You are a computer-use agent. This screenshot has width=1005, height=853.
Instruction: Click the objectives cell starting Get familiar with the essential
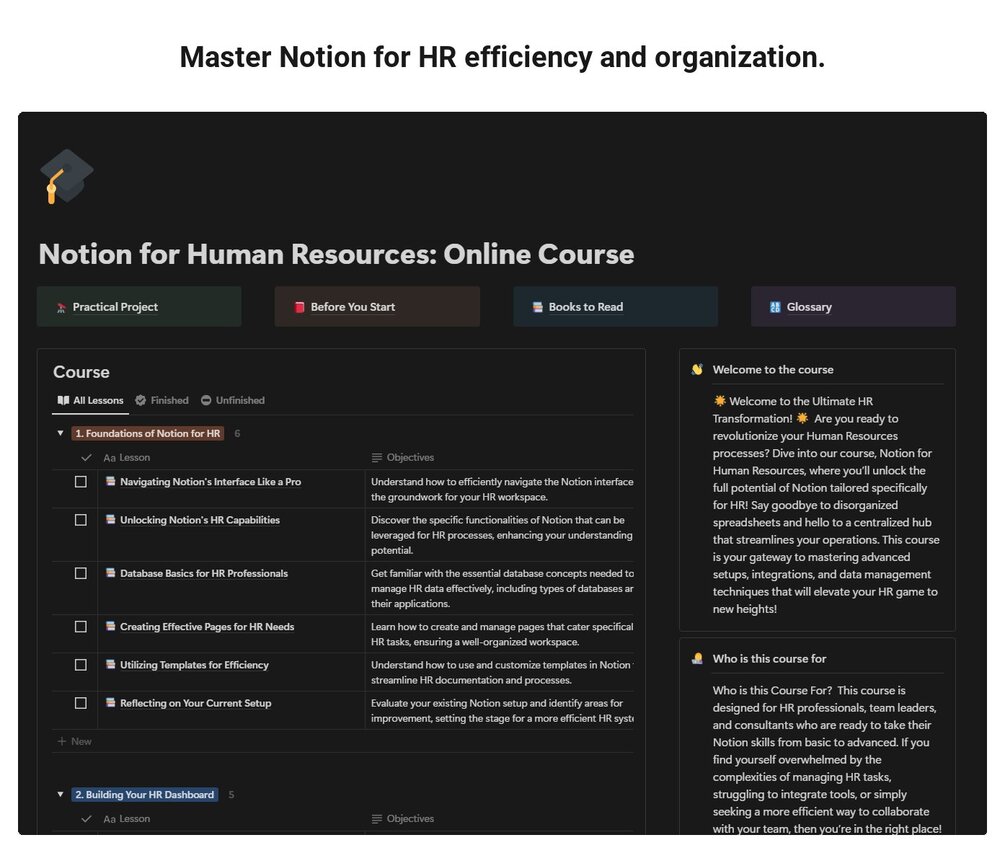pos(500,588)
